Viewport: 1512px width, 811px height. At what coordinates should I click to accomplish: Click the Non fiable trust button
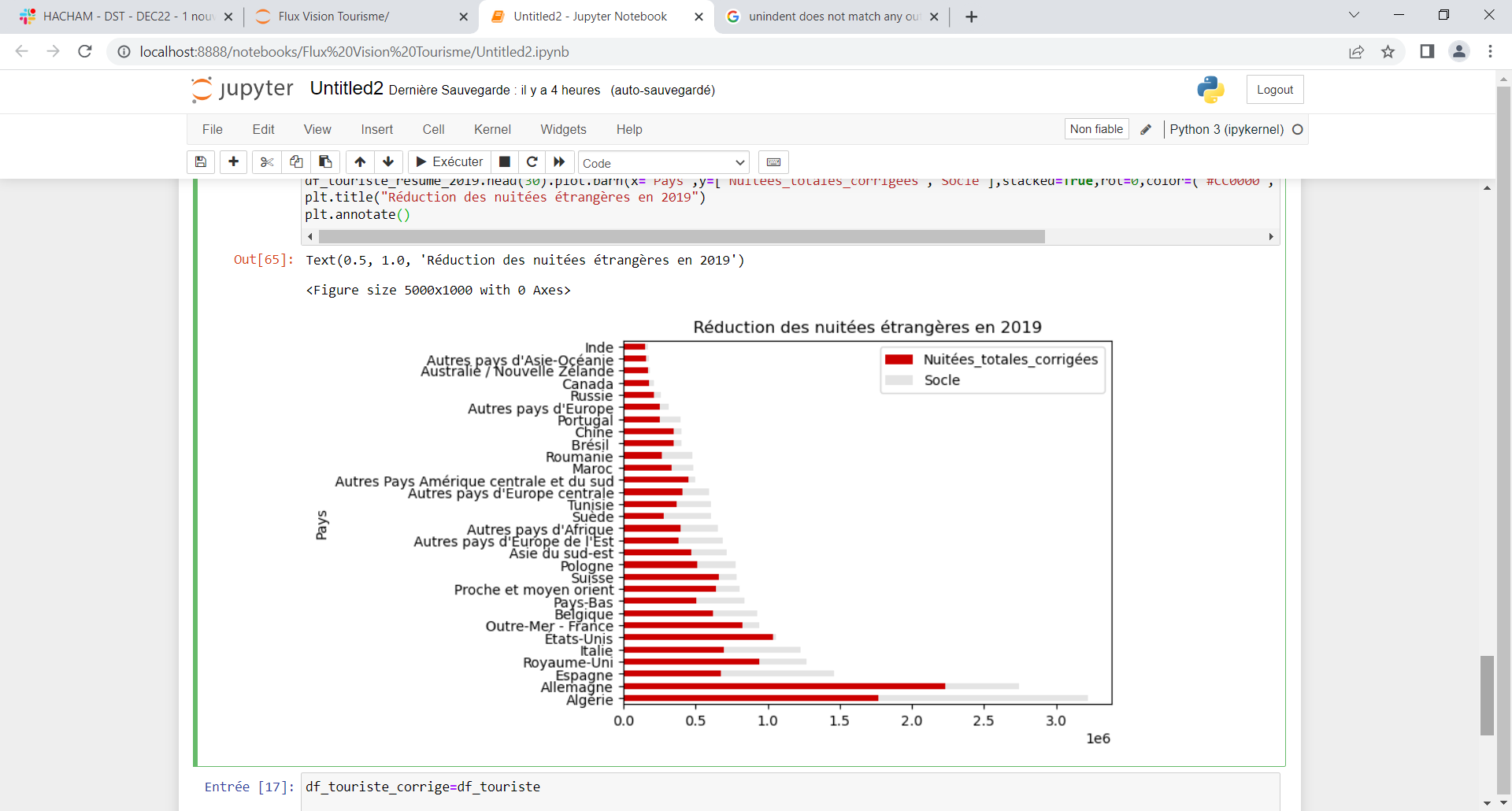pyautogui.click(x=1096, y=129)
